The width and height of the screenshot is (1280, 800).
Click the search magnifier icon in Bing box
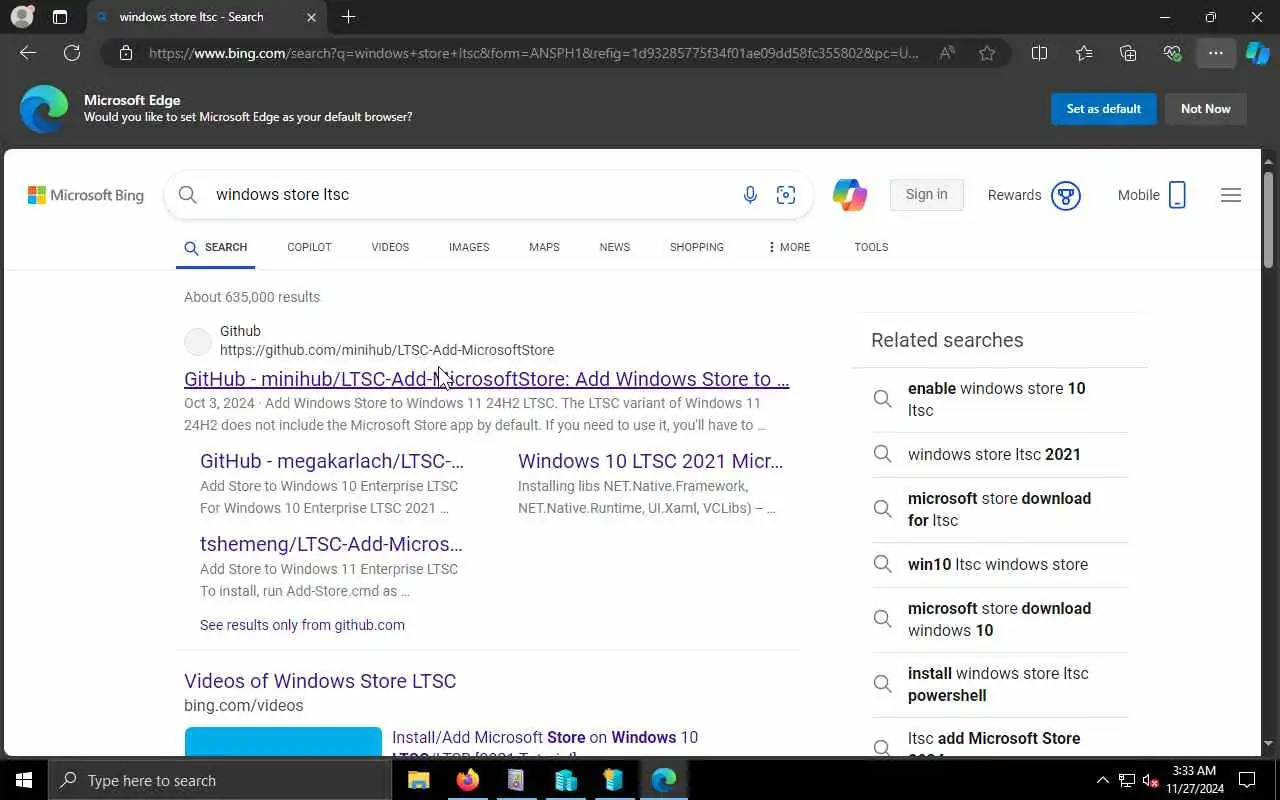188,195
